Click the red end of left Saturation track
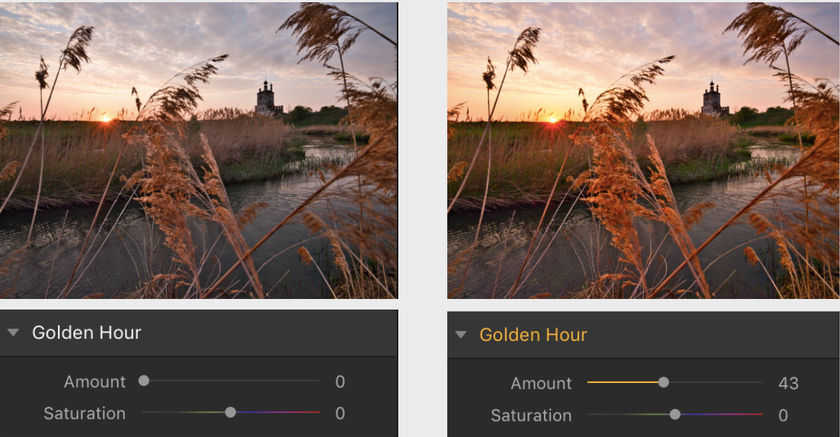This screenshot has height=437, width=840. point(313,412)
